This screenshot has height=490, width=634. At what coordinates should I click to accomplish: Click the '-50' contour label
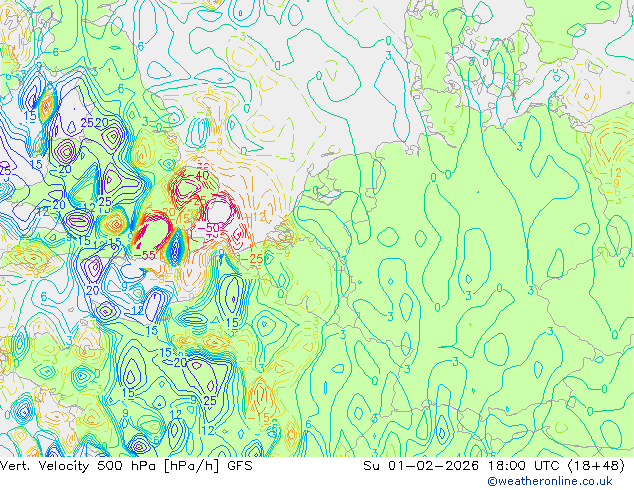208,228
